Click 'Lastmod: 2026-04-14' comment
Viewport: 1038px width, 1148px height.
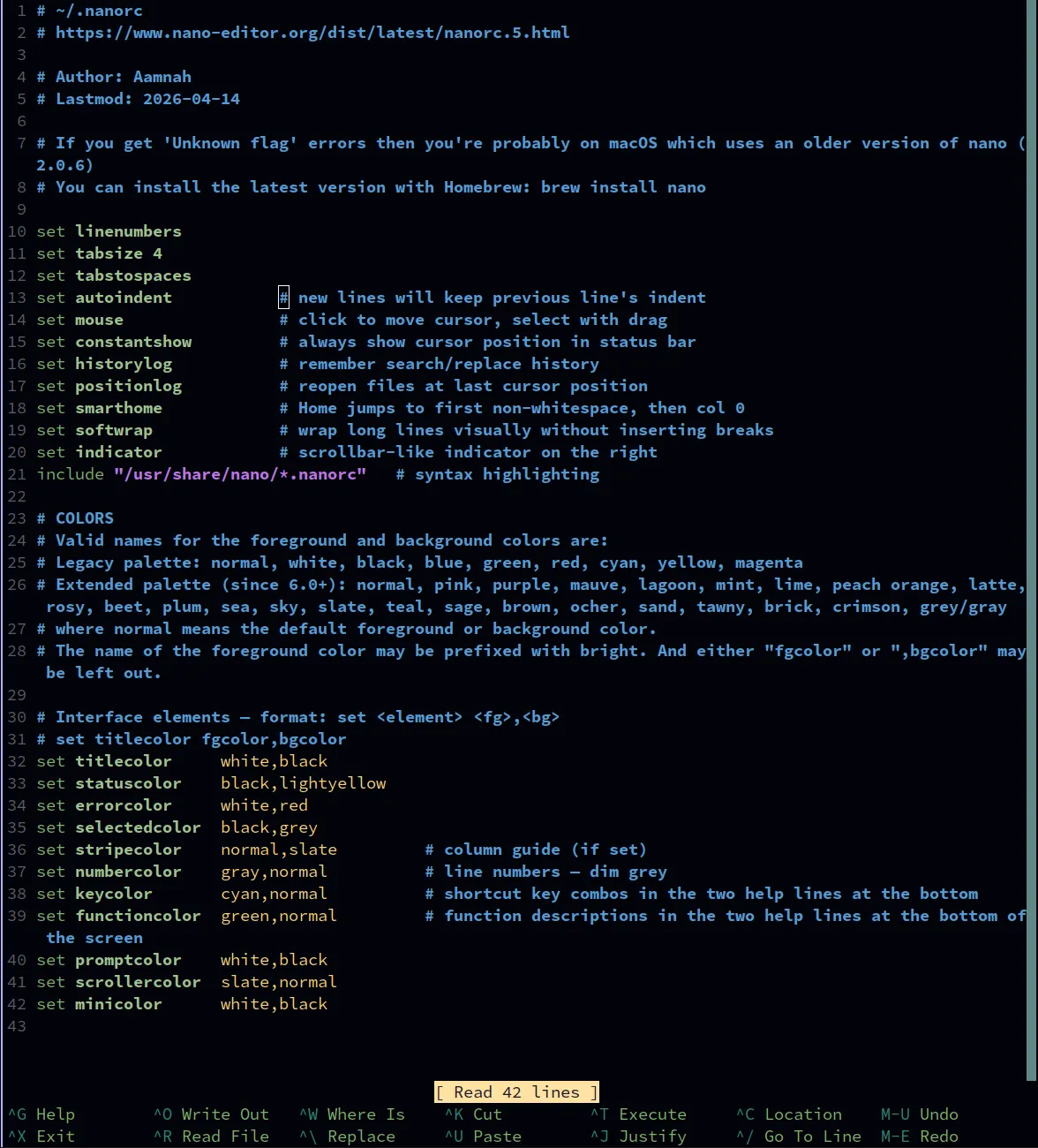pos(139,99)
